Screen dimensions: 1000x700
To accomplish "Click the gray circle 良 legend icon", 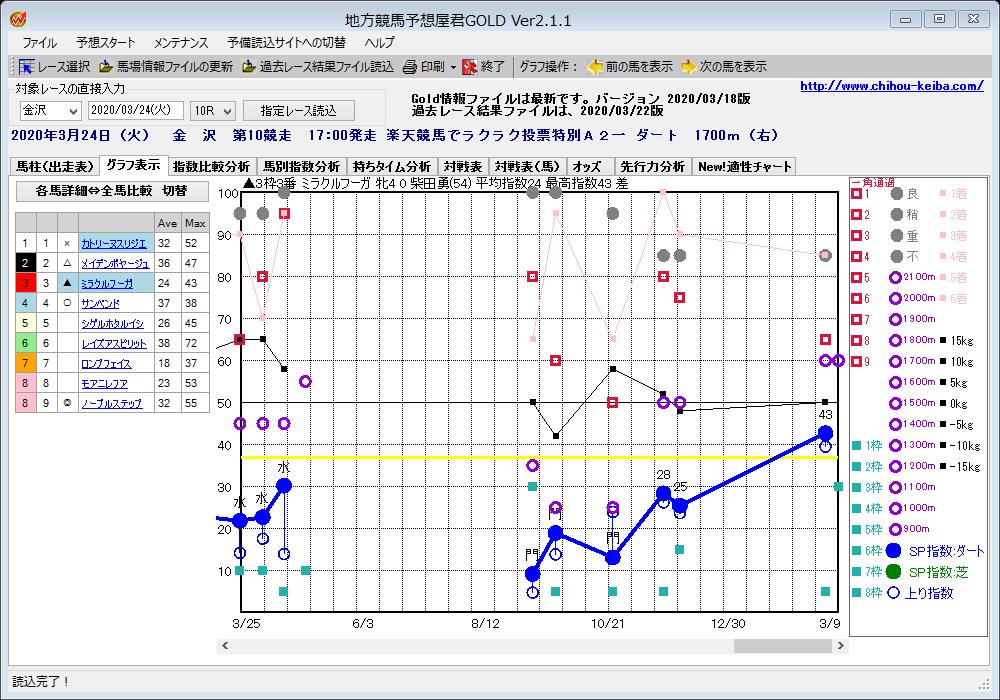I will [x=897, y=194].
